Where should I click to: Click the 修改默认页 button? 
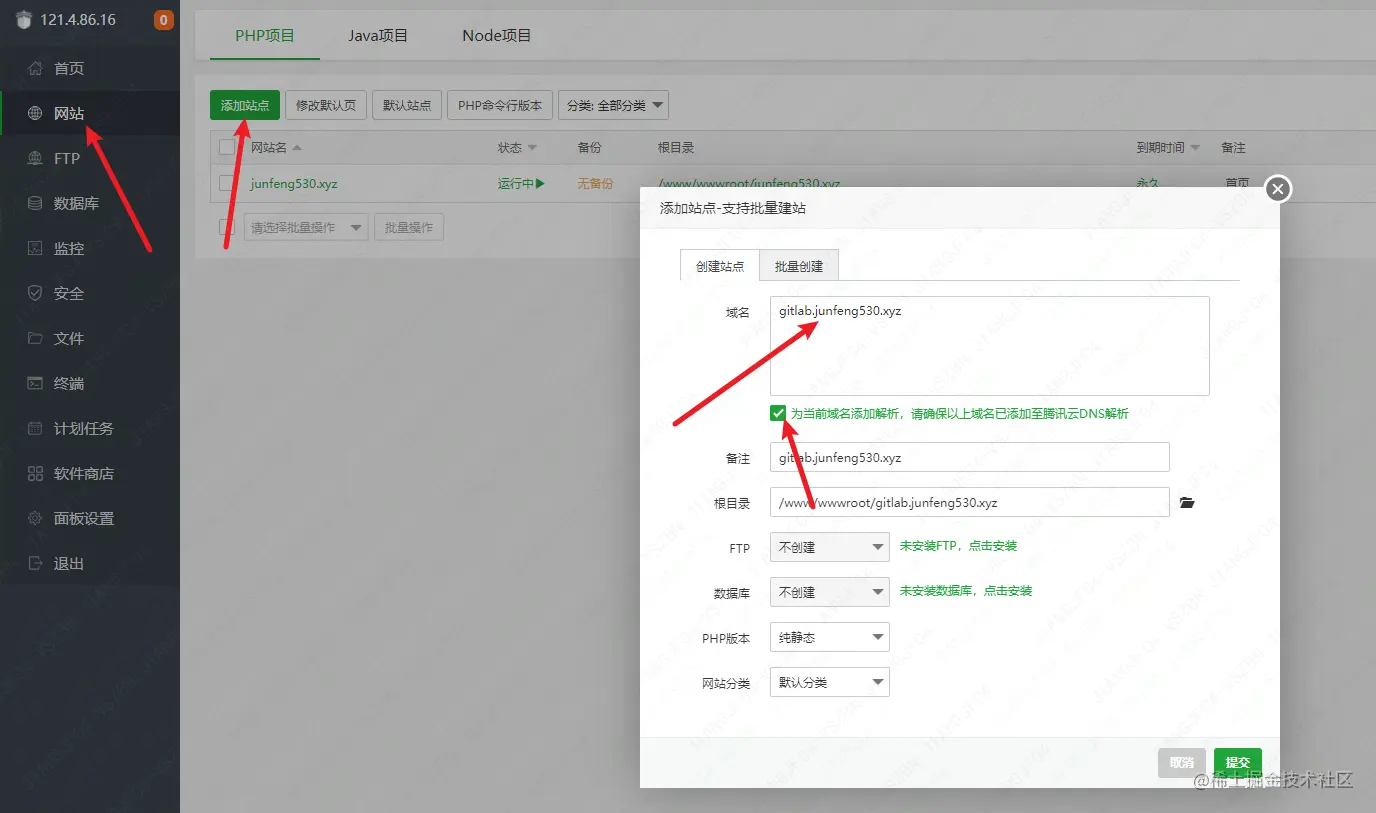pos(326,105)
